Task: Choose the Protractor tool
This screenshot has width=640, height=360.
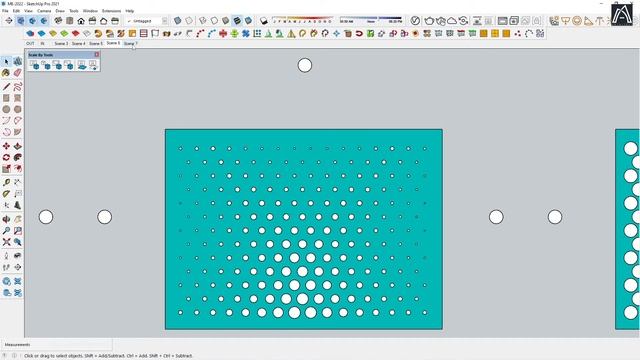Action: [x=6, y=194]
